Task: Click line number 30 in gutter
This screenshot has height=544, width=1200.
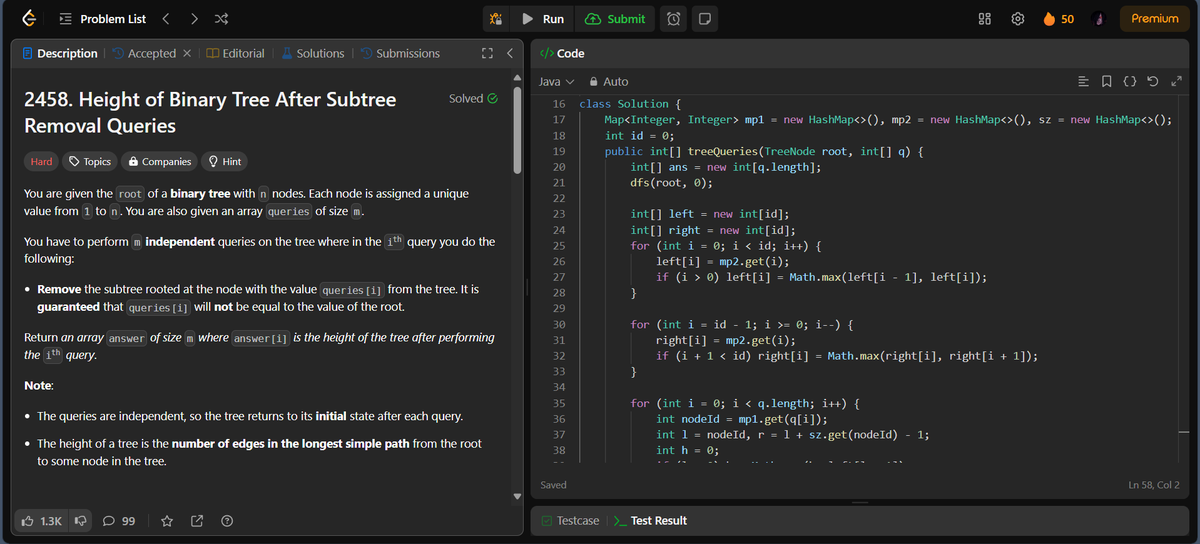Action: point(559,325)
